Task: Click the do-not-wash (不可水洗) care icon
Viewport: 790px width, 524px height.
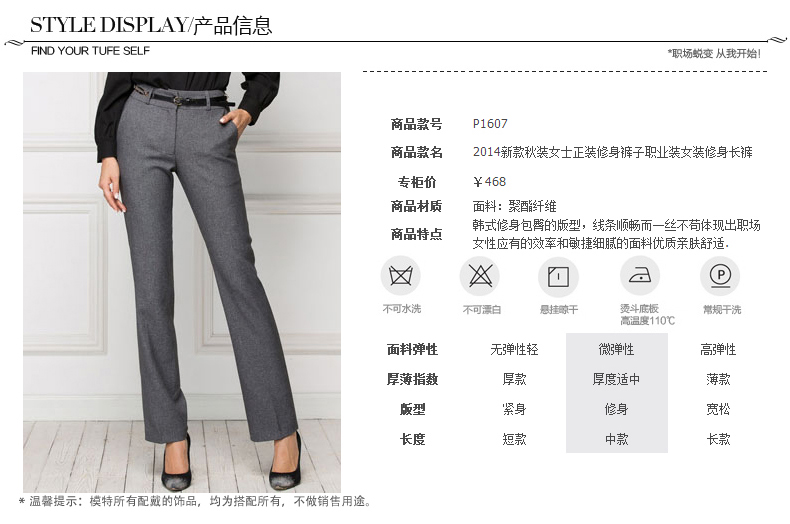Action: tap(401, 276)
